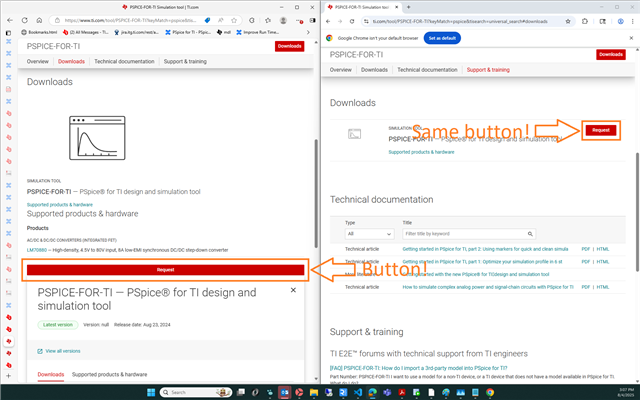
Task: Open File Explorer from taskbar
Action: click(x=313, y=392)
